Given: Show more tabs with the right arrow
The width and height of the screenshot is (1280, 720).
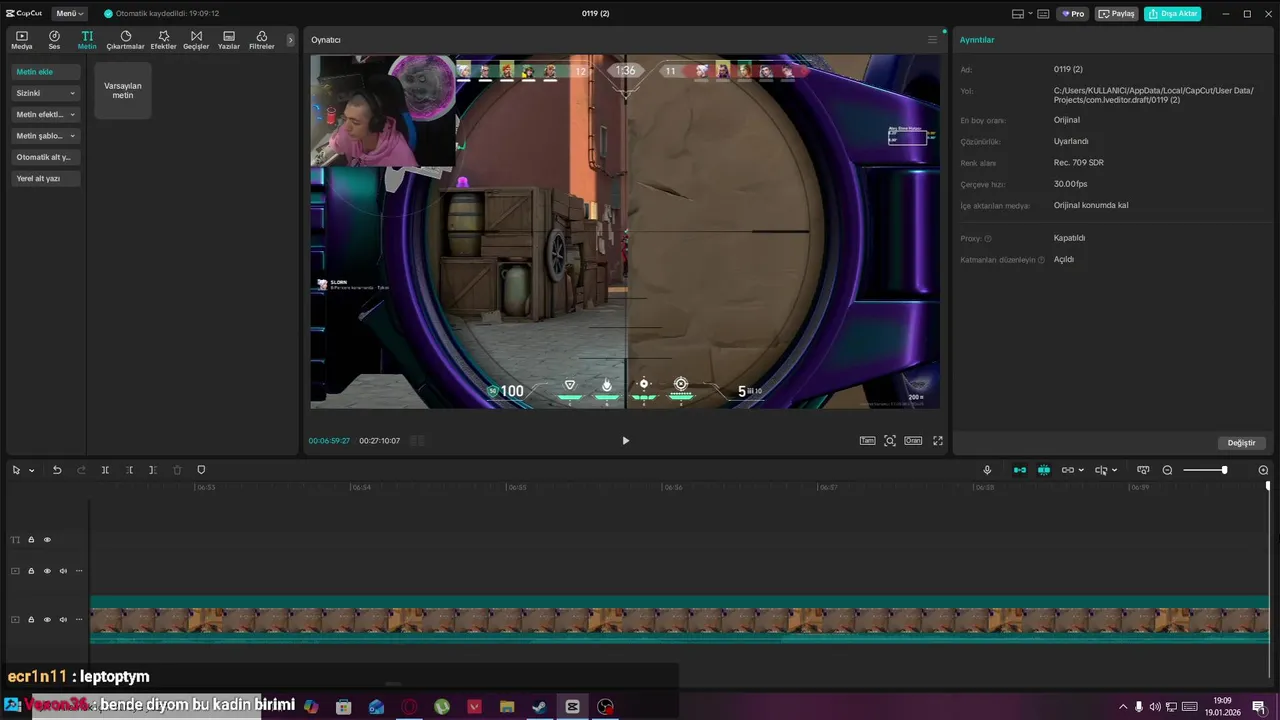Looking at the screenshot, I should (291, 40).
